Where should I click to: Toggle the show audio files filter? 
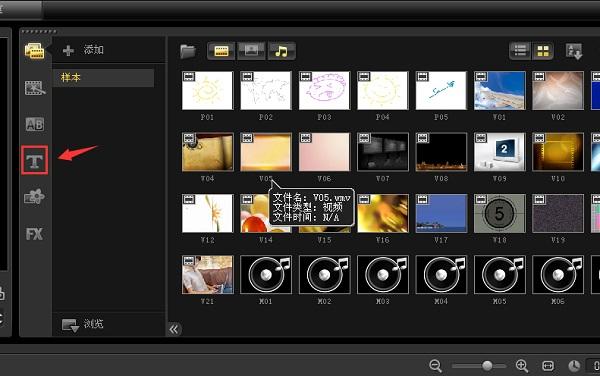[x=281, y=51]
